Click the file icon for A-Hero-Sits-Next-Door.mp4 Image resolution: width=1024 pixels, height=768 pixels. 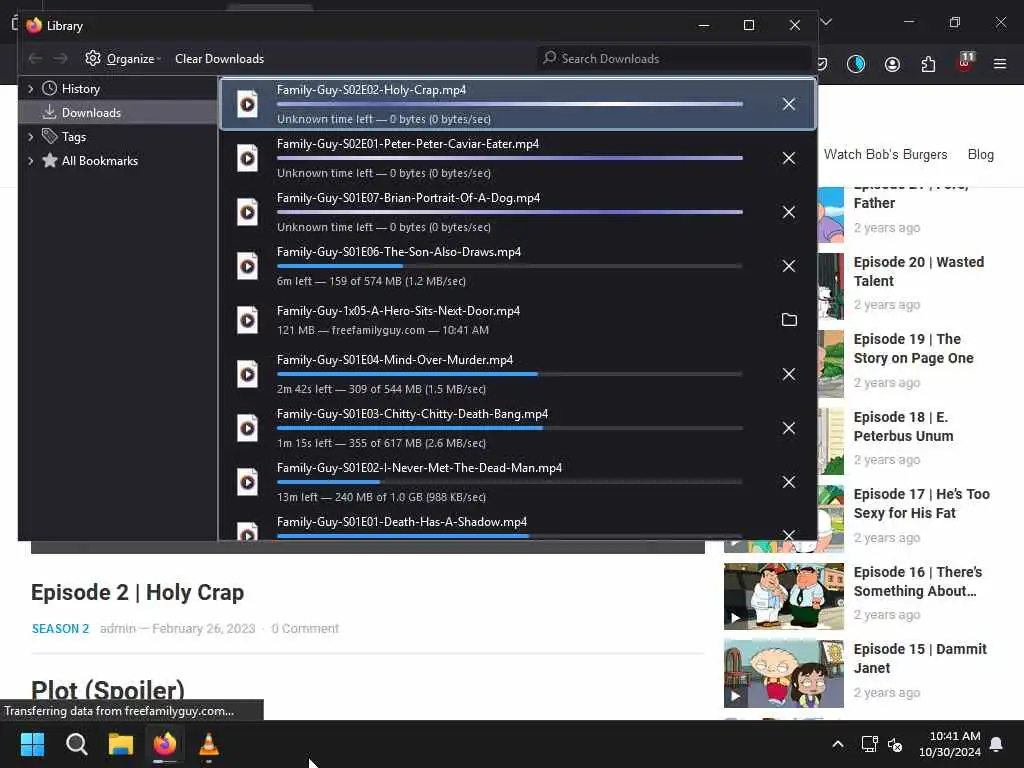248,320
